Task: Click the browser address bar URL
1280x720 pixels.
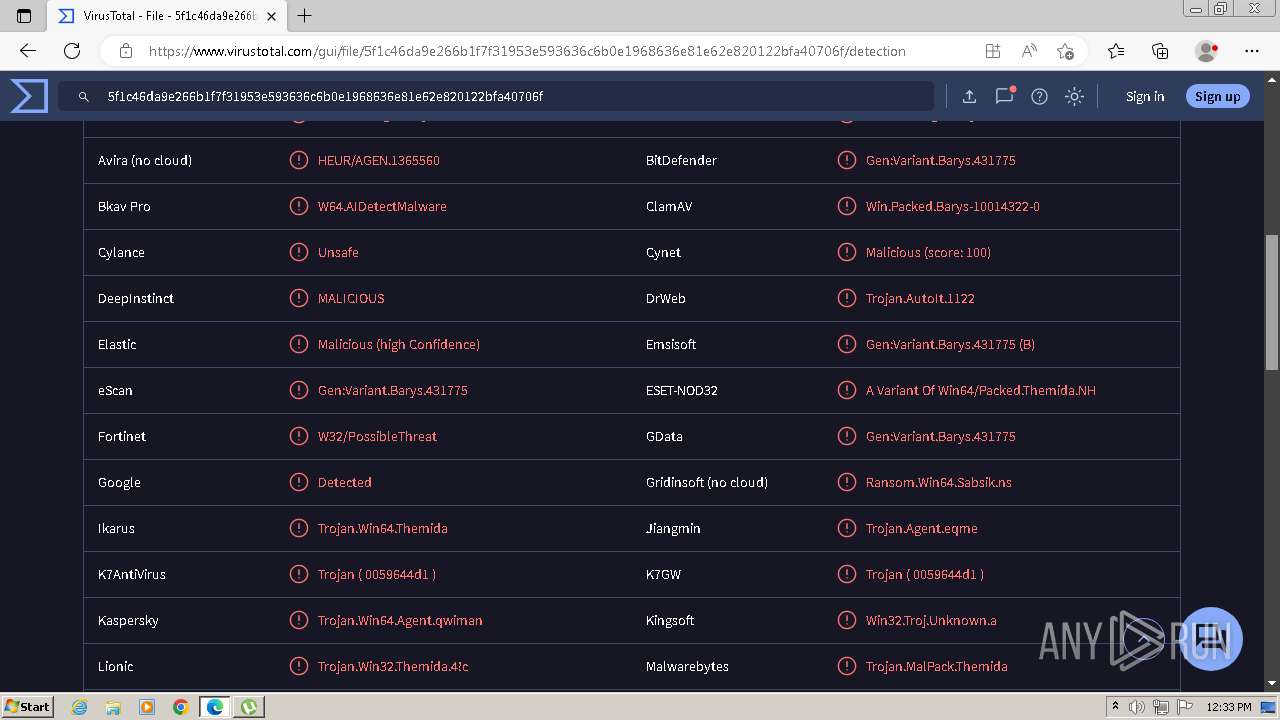Action: 527,51
